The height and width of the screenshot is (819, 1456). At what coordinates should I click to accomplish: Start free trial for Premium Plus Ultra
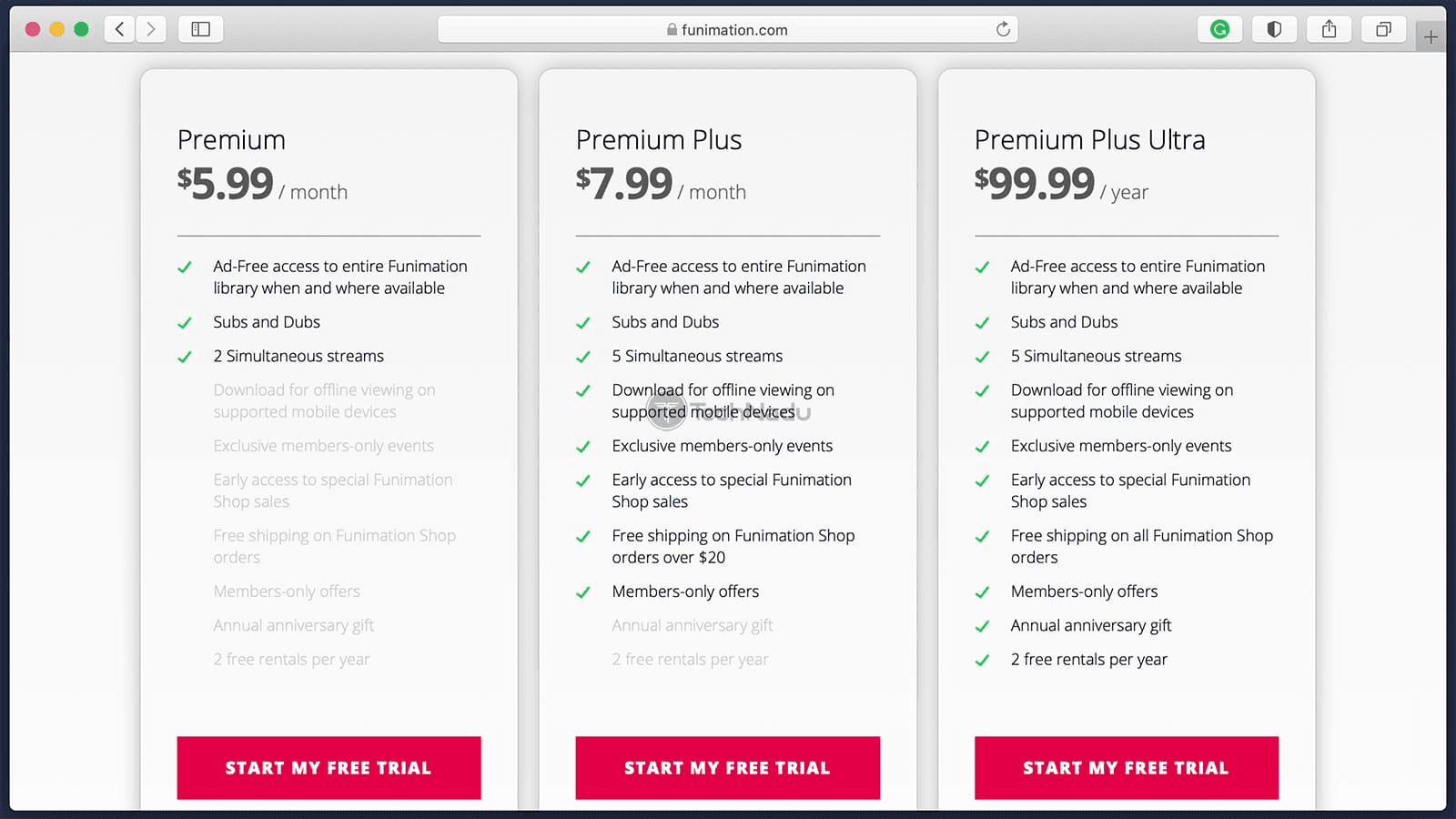coord(1126,768)
